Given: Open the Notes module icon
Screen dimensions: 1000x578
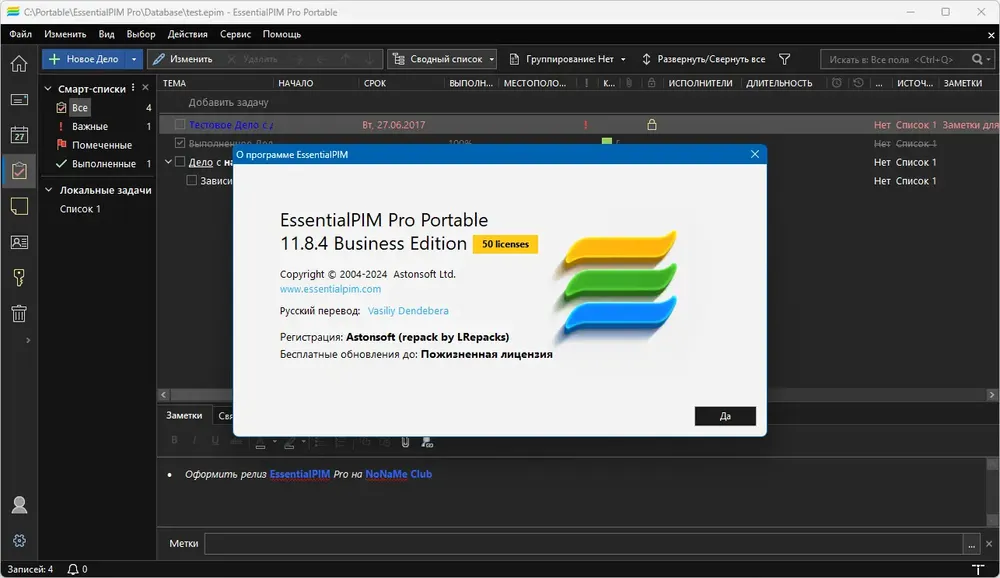Looking at the screenshot, I should click(19, 206).
